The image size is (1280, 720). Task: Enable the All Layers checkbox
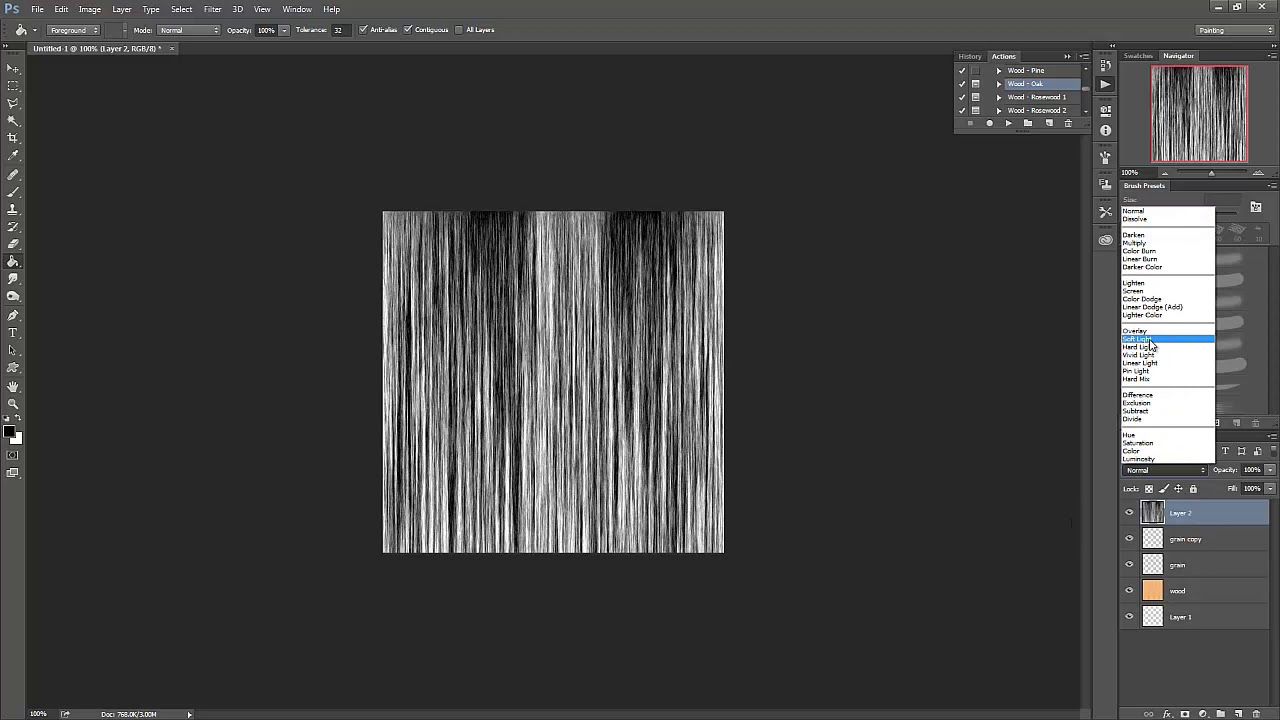tap(459, 30)
